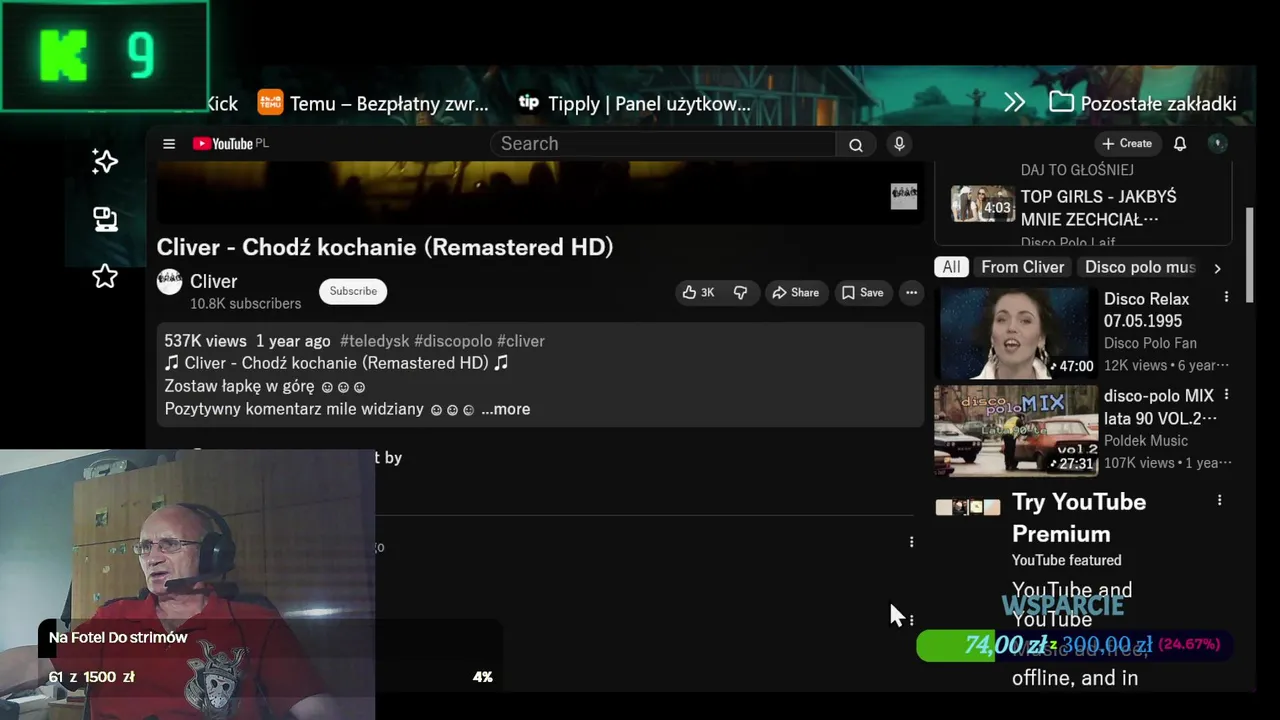Open the notifications bell
Viewport: 1280px width, 720px height.
1180,144
